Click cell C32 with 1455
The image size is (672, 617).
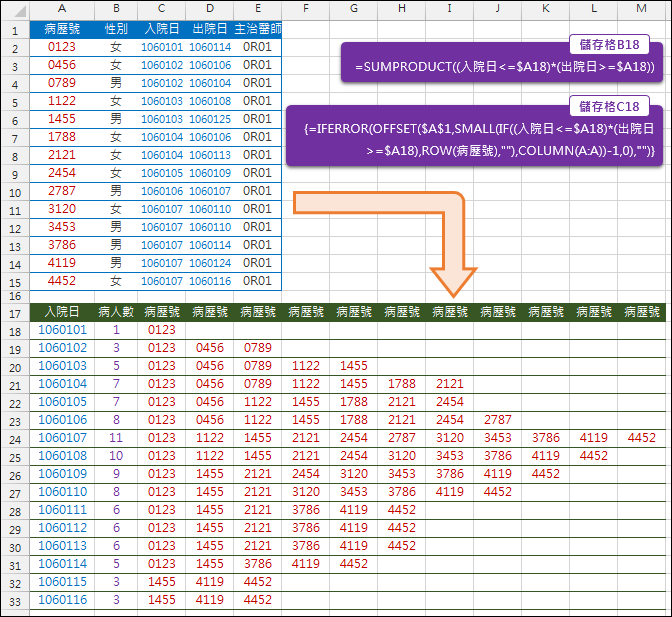pyautogui.click(x=162, y=582)
